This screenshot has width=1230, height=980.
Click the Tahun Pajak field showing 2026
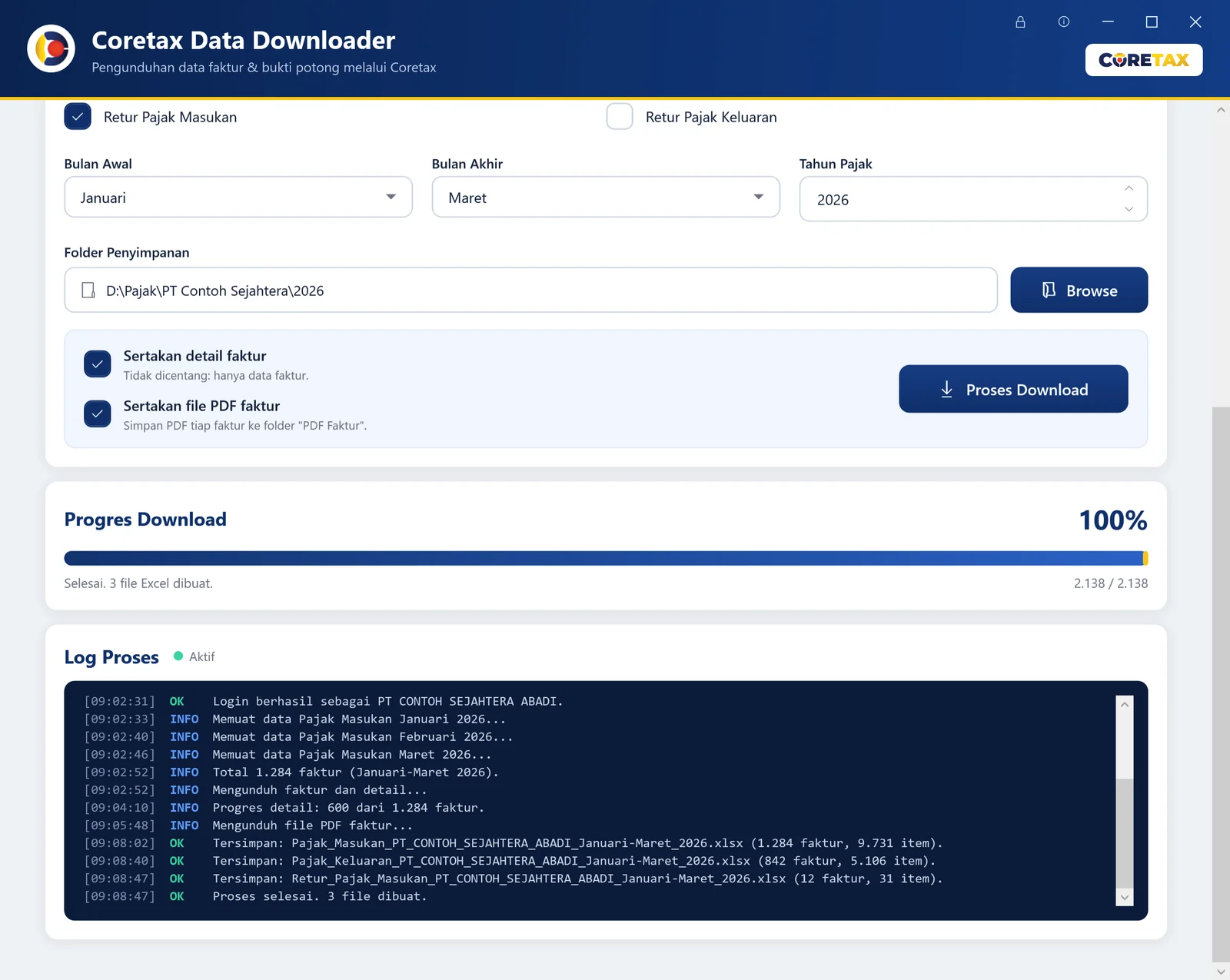pyautogui.click(x=973, y=199)
